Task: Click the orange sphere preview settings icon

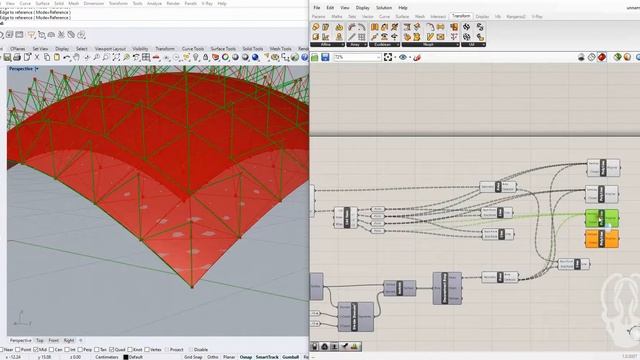Action: coord(627,57)
